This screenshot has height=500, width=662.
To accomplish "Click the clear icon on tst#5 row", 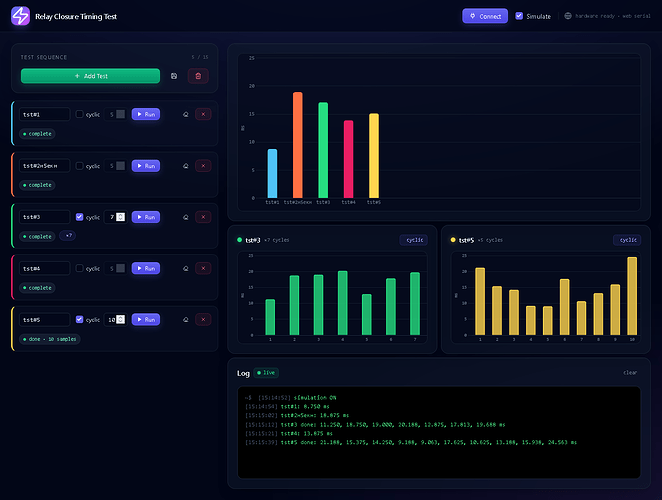I will [185, 320].
